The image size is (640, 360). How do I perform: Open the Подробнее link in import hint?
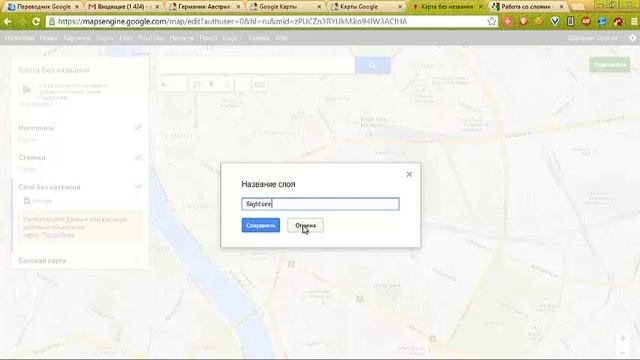[59, 236]
